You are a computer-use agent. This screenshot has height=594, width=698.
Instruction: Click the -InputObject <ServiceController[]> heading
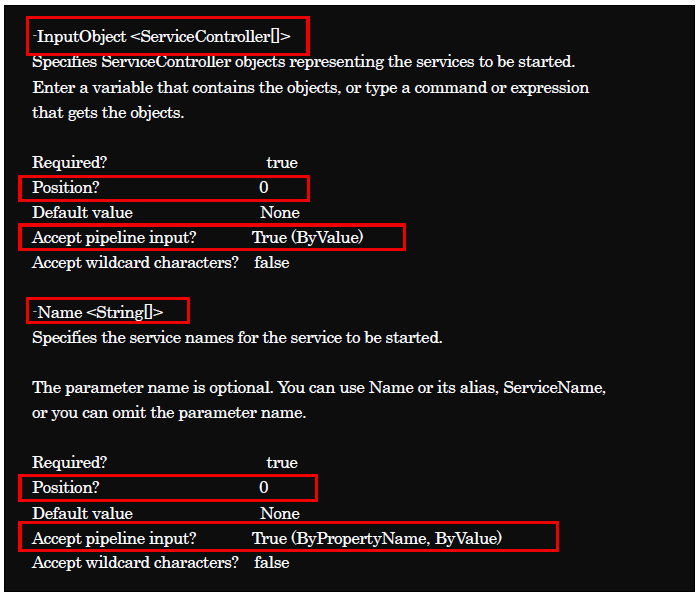pos(162,37)
